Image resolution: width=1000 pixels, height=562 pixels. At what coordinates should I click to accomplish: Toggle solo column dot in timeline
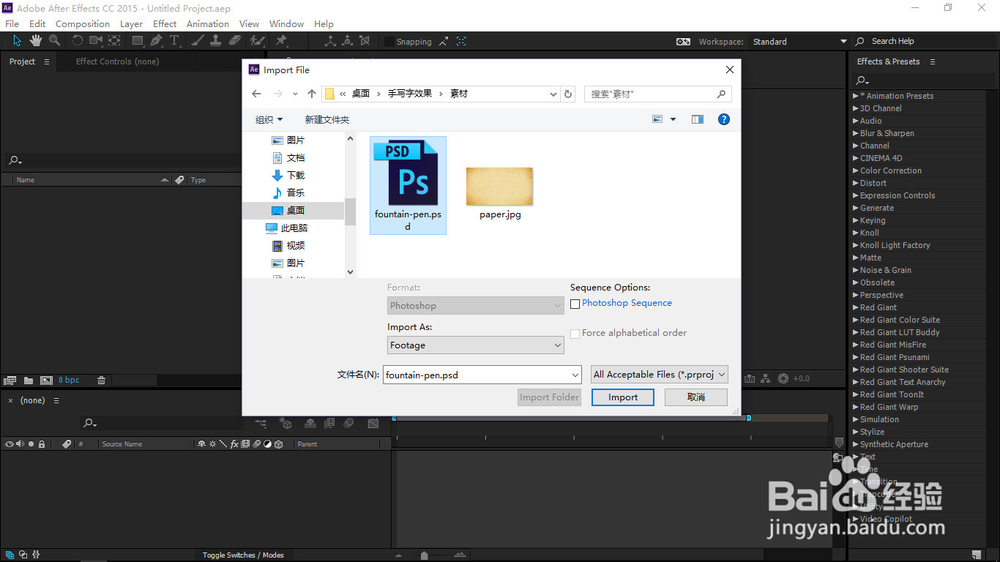tap(31, 444)
